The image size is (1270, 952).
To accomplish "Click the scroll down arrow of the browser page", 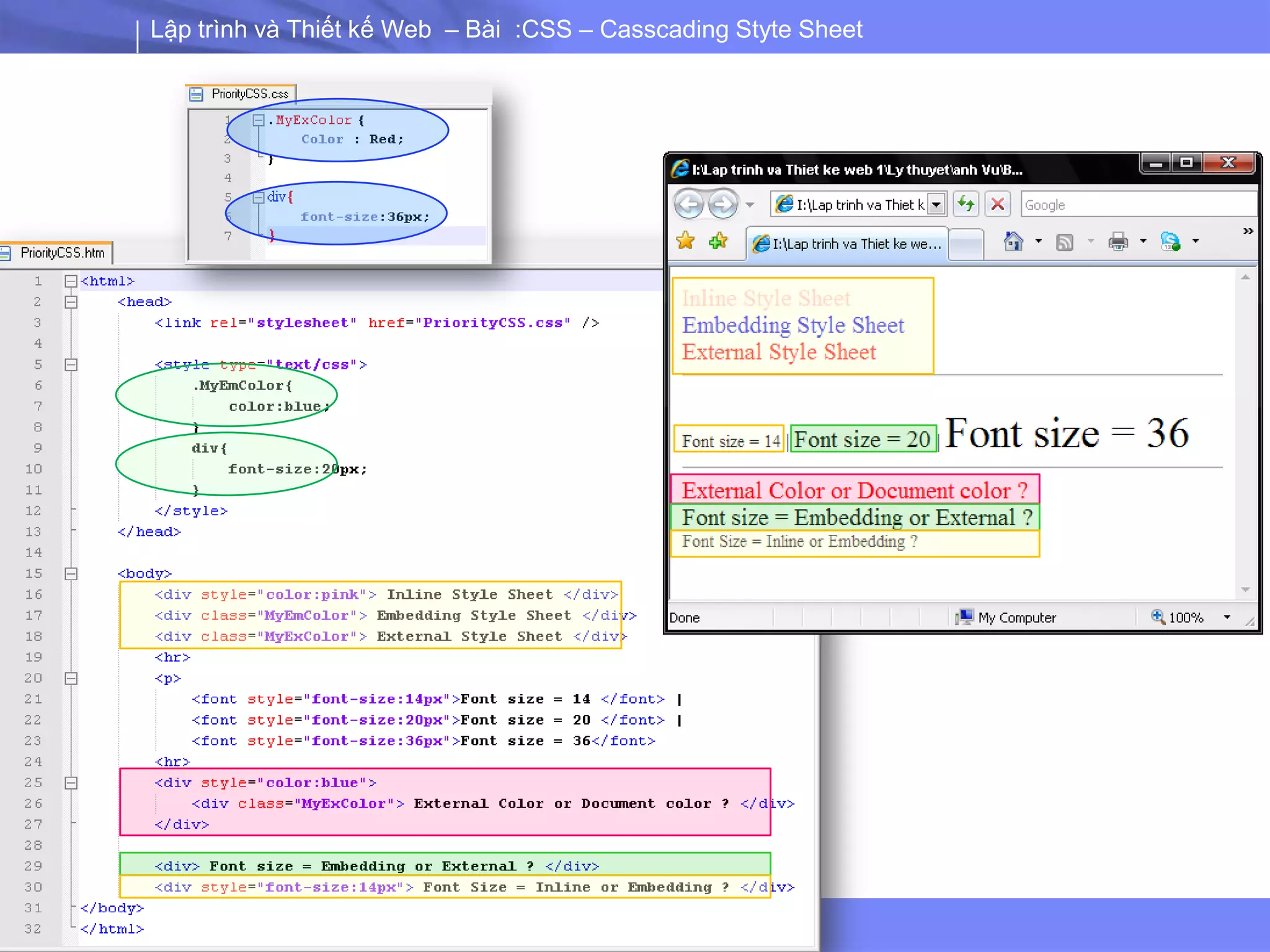I will coord(1245,589).
